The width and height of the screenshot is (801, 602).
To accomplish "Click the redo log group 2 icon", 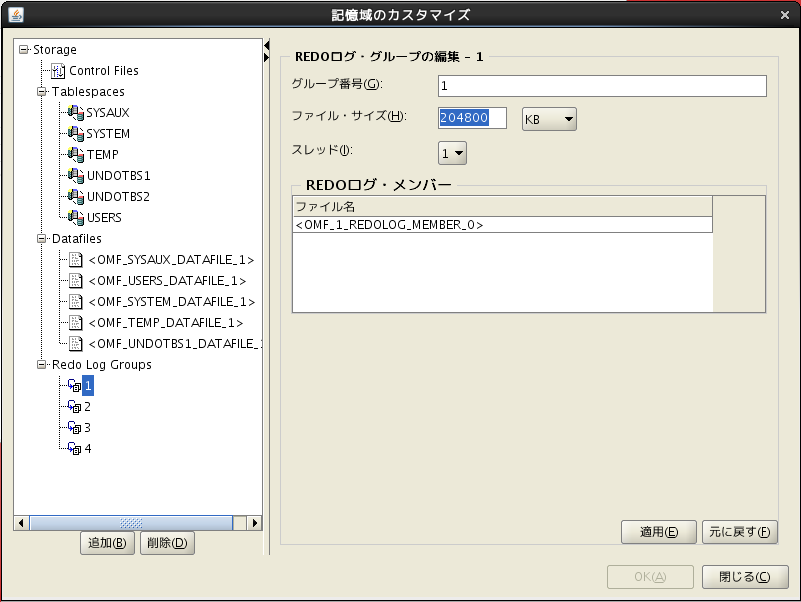I will pos(75,406).
